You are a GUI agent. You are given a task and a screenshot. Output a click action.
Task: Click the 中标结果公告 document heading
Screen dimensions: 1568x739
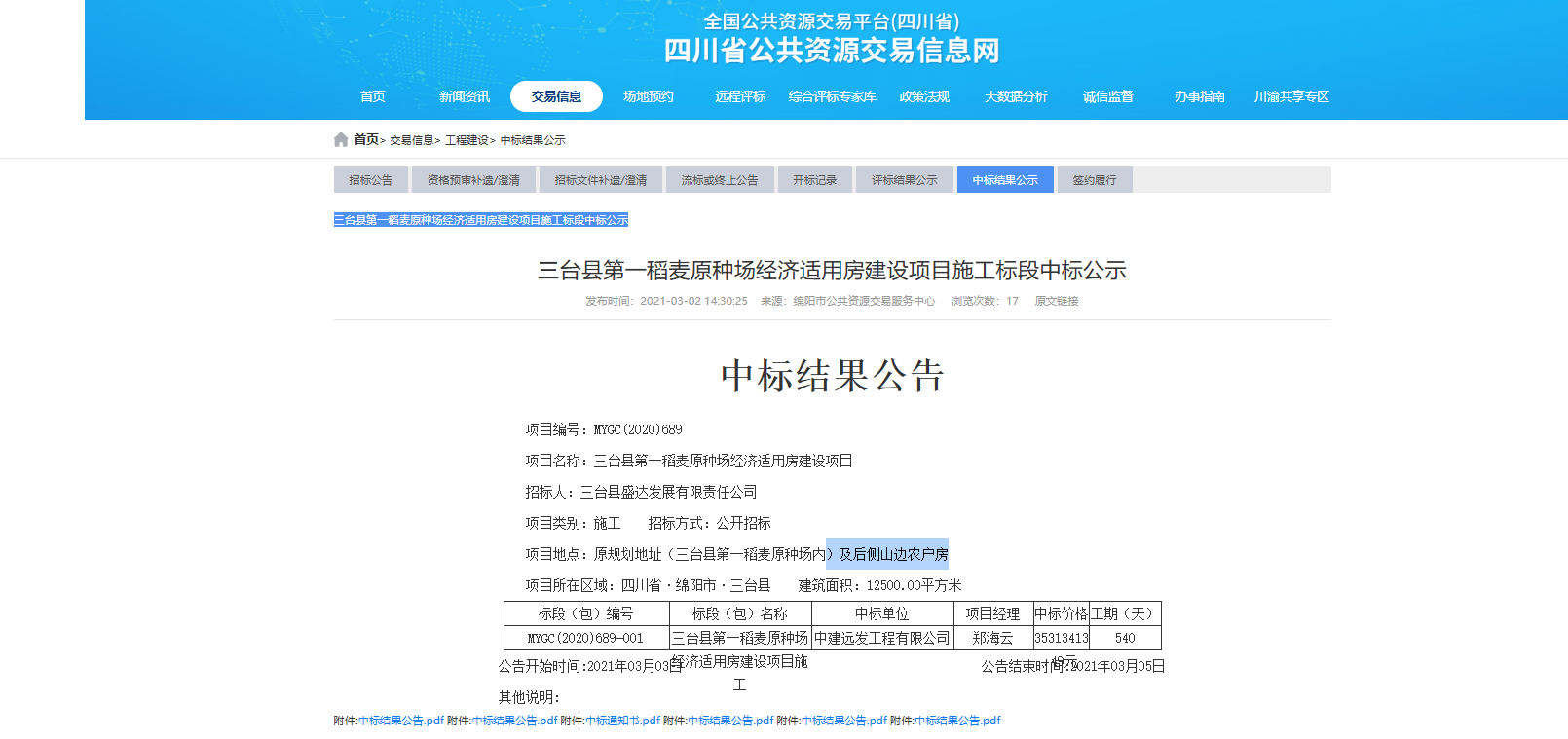833,376
